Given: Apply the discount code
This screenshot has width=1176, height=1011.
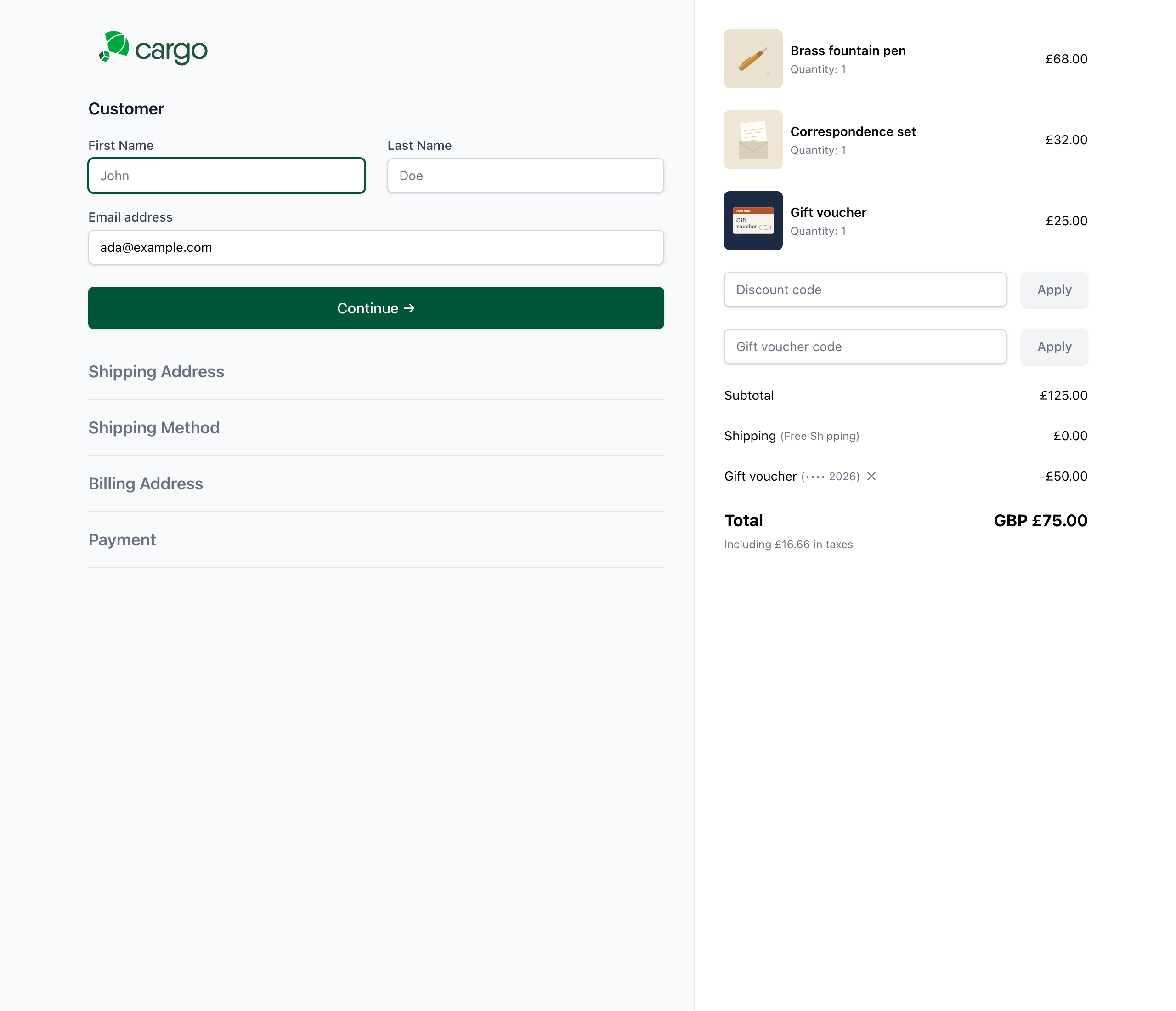Looking at the screenshot, I should [1054, 290].
